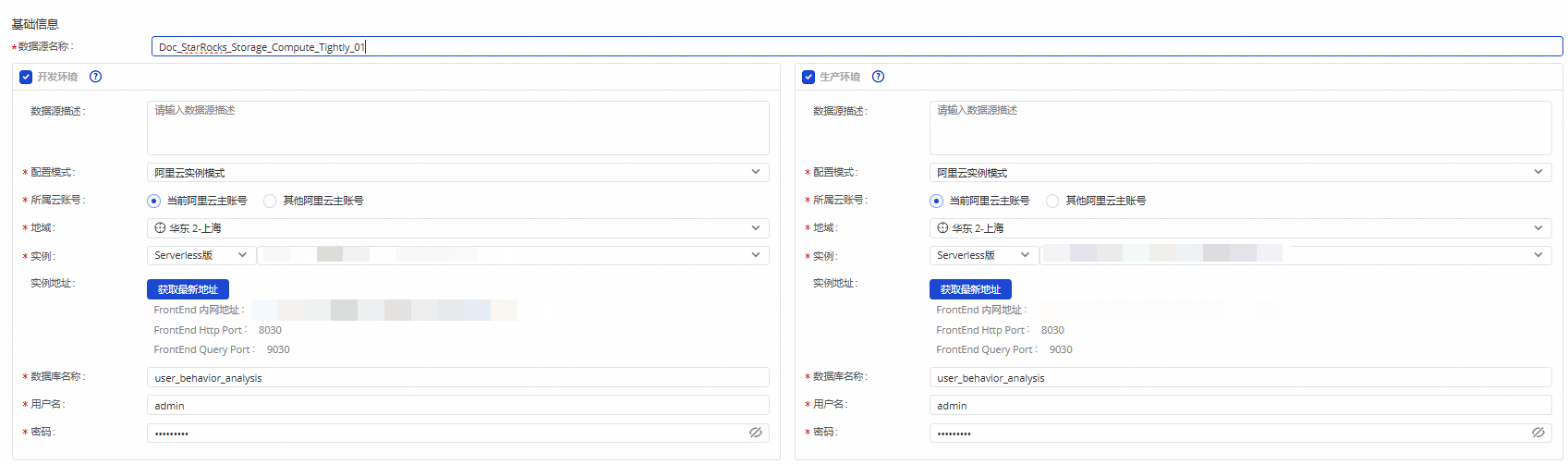1568x464 pixels.
Task: Click FrontEnd Http Port 8030 in 开发环境
Action: click(218, 330)
